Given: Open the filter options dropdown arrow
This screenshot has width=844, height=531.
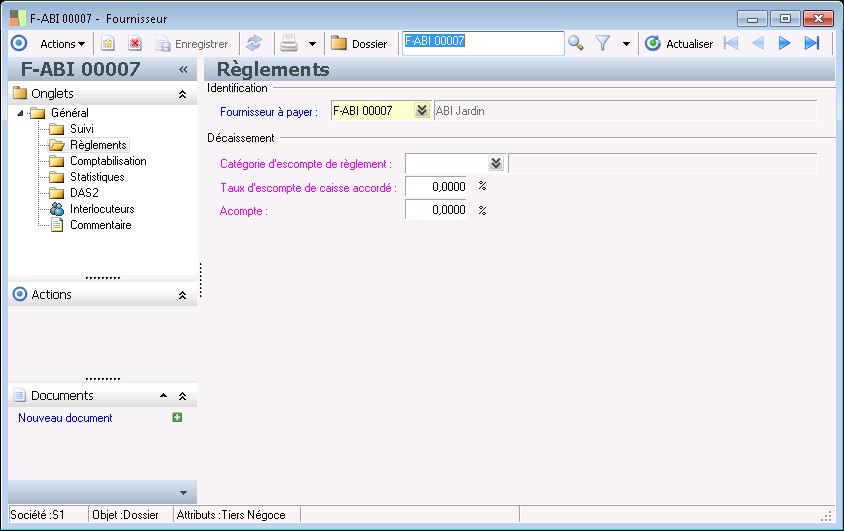Looking at the screenshot, I should [626, 44].
